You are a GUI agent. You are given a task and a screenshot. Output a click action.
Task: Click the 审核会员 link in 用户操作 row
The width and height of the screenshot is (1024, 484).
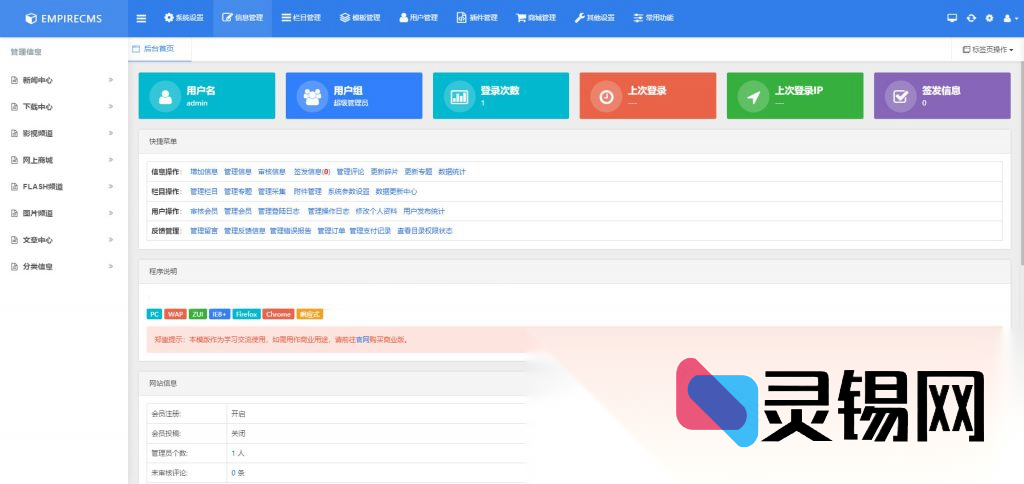click(204, 211)
